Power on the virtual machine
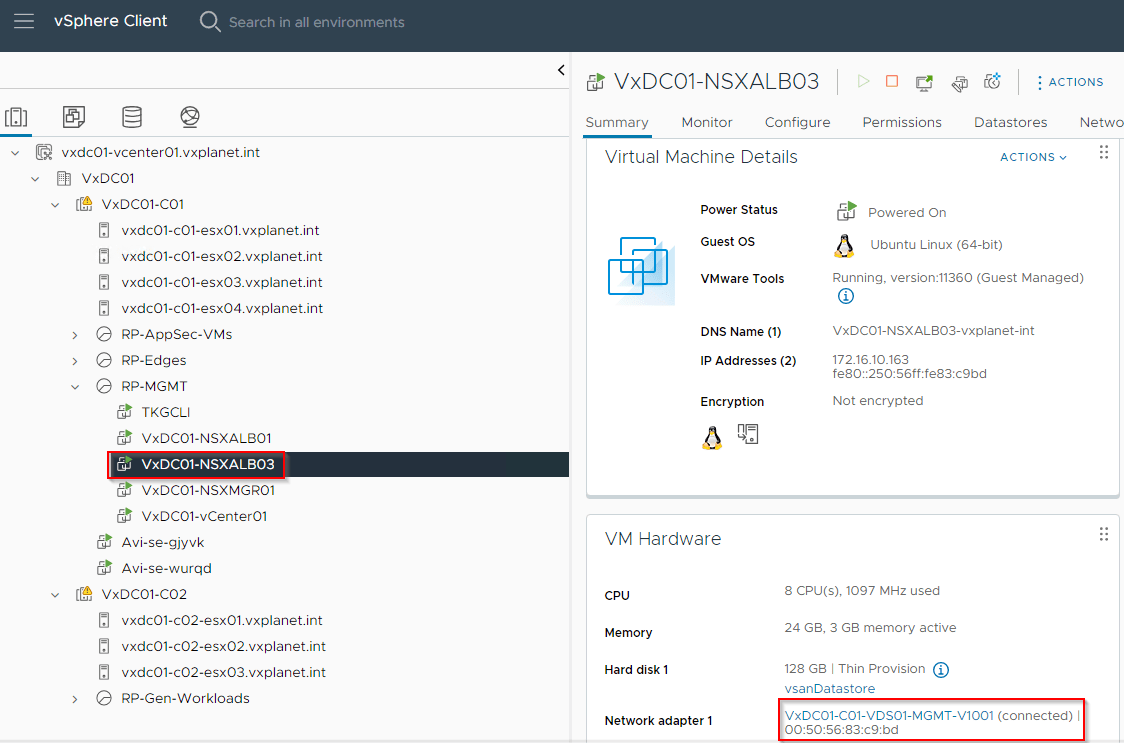Screen dimensions: 1124x743 pos(863,82)
